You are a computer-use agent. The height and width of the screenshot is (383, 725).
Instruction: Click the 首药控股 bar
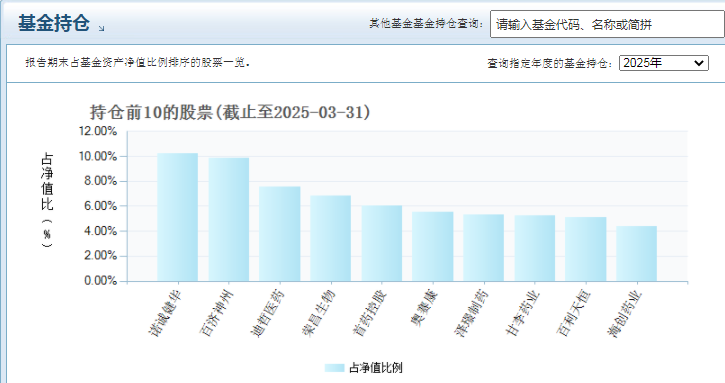pyautogui.click(x=382, y=243)
